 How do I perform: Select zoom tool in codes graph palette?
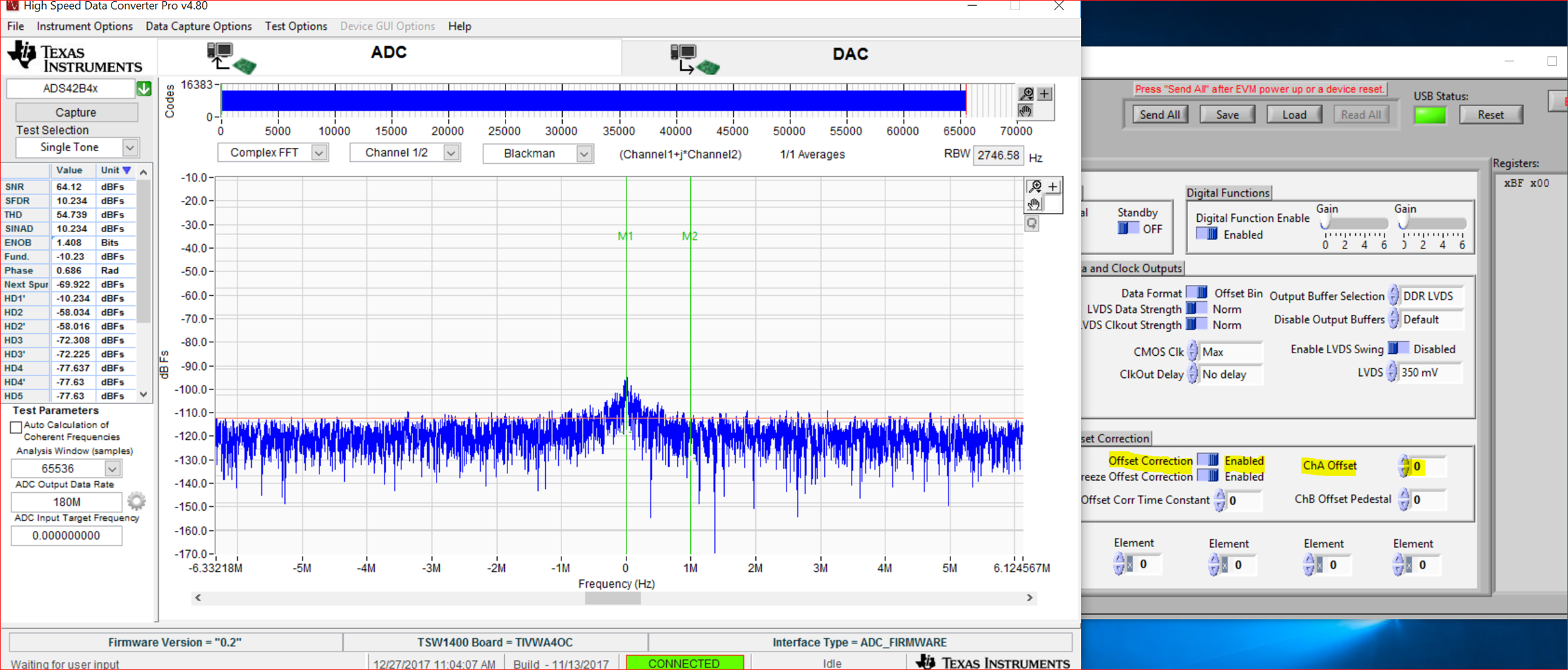pyautogui.click(x=1026, y=94)
